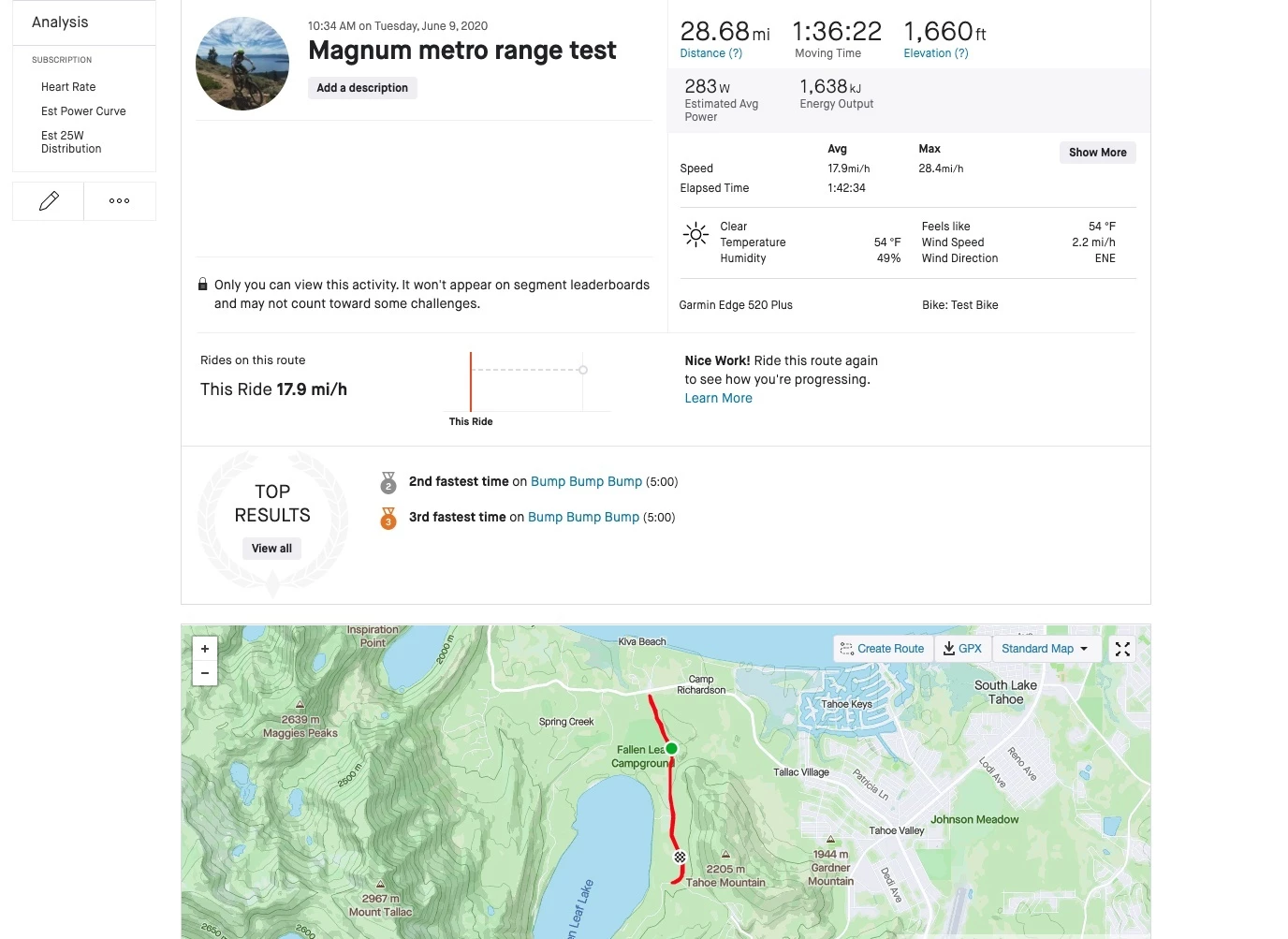Click the pencil edit activity icon
The image size is (1288, 939).
[x=49, y=200]
